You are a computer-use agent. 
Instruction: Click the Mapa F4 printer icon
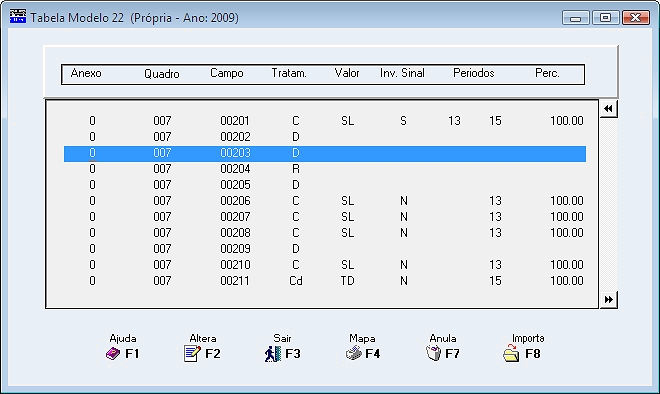point(354,353)
